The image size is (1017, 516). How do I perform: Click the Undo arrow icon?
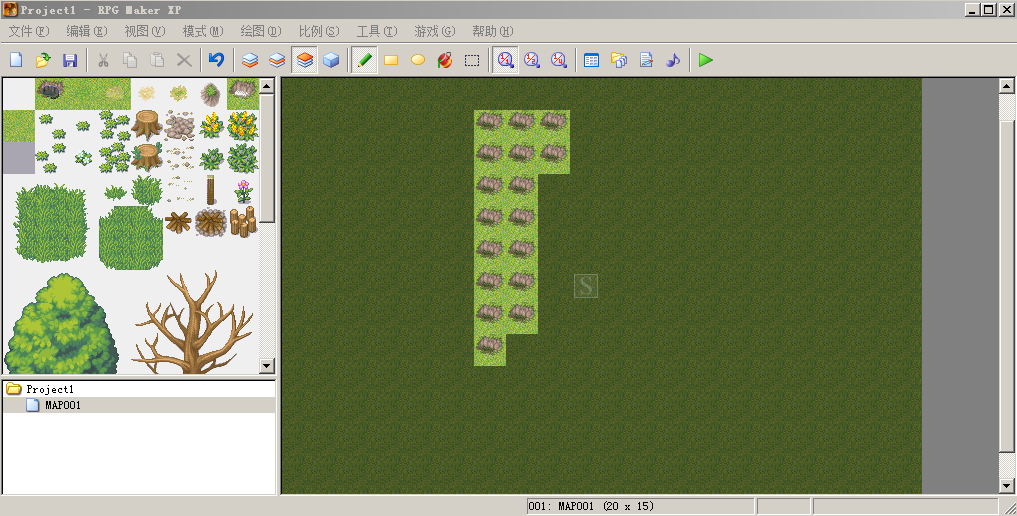[x=217, y=60]
